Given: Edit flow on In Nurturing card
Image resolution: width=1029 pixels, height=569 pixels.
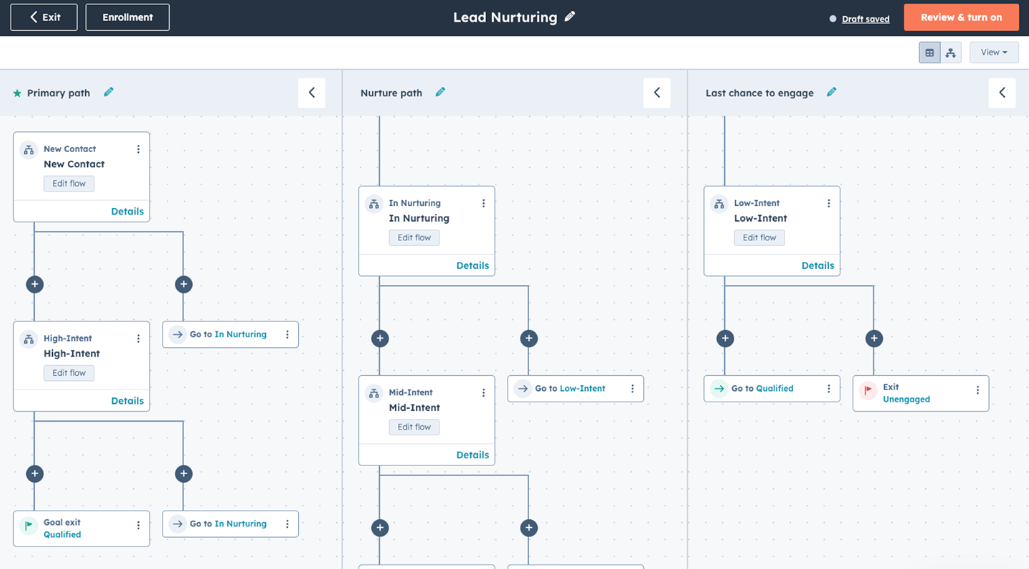Looking at the screenshot, I should [414, 238].
